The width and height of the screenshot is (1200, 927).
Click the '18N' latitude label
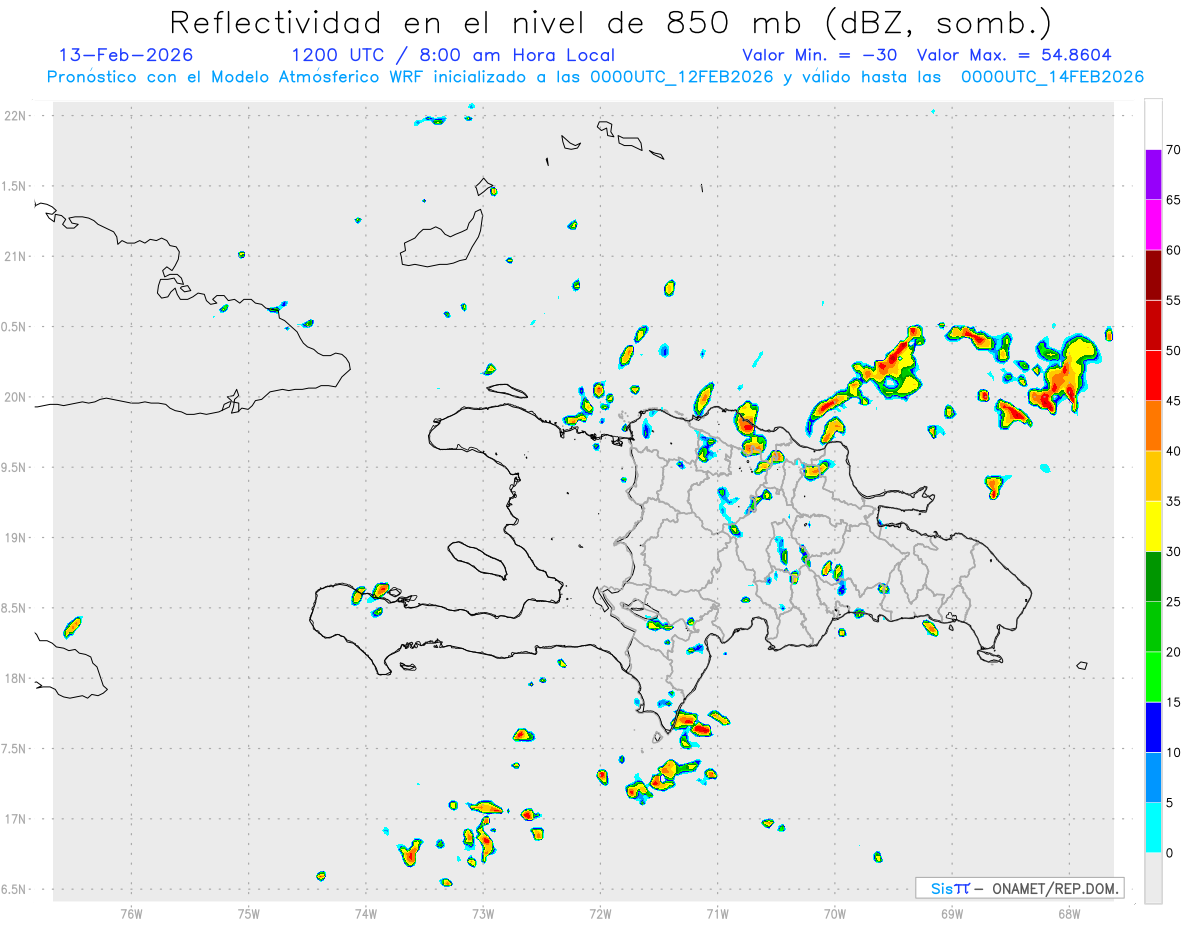tap(16, 679)
